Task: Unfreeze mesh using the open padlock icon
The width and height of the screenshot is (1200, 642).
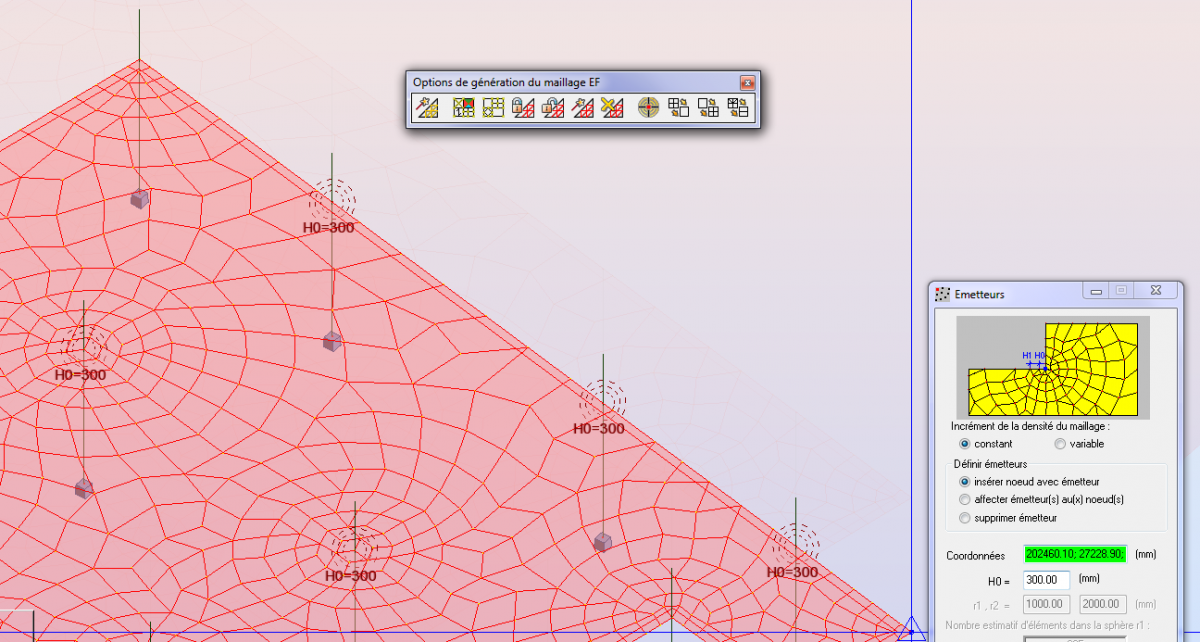Action: coord(553,107)
